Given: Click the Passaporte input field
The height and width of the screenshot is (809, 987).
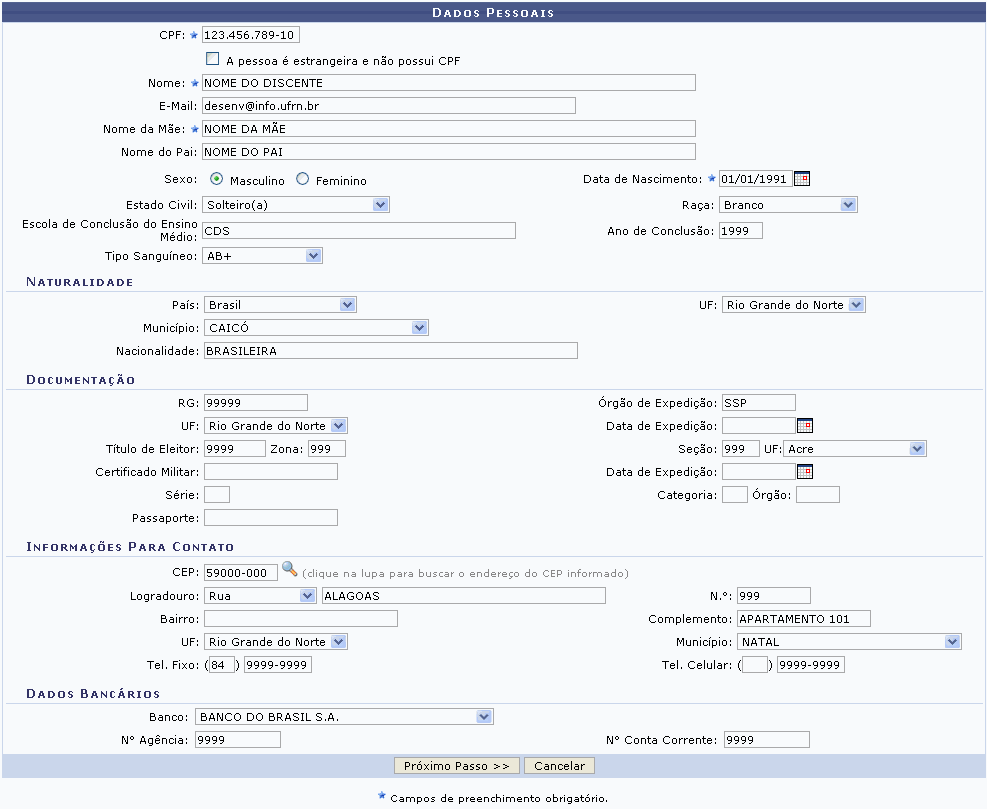Looking at the screenshot, I should click(270, 518).
